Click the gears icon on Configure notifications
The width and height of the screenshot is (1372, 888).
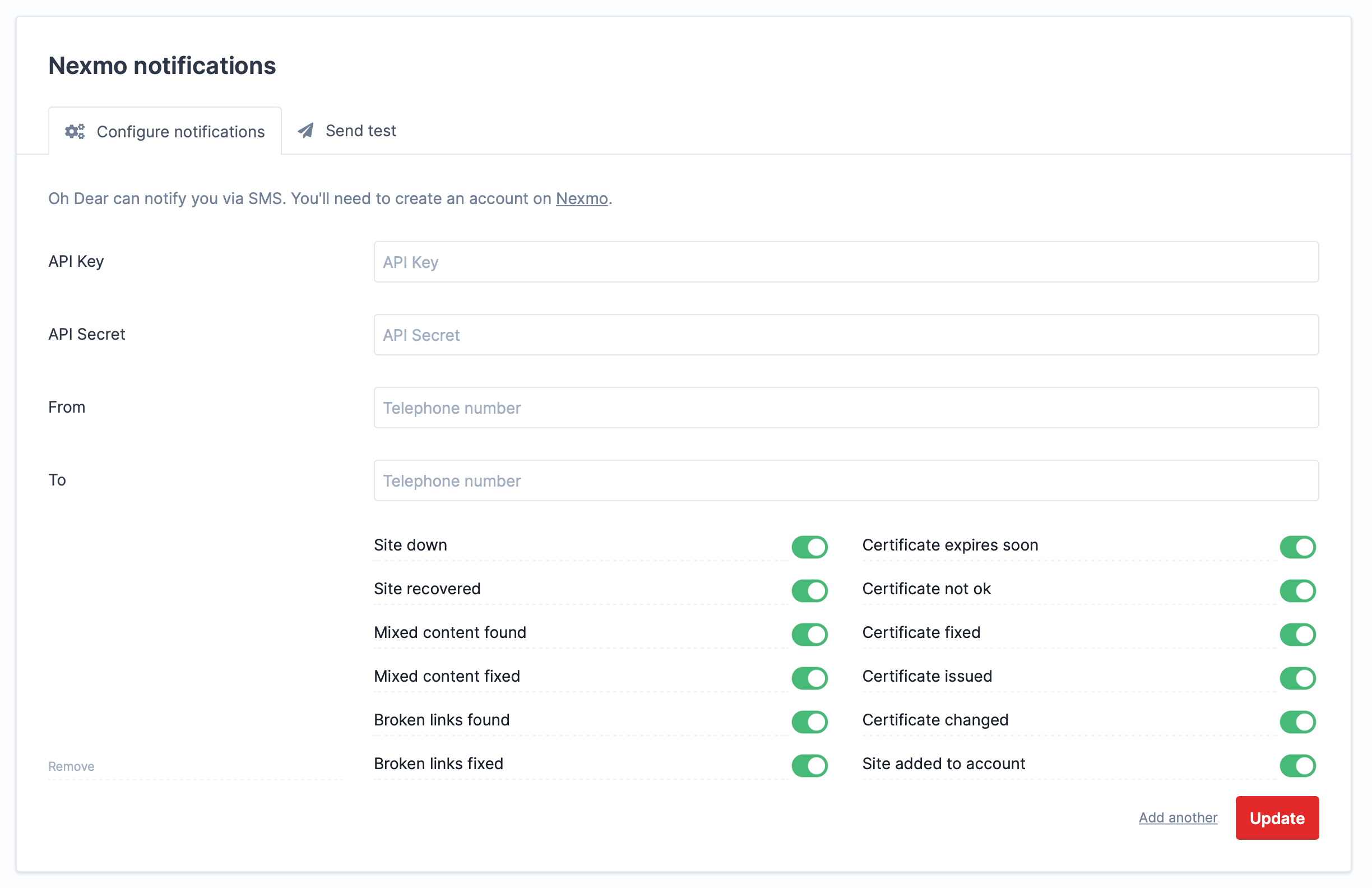click(x=75, y=132)
